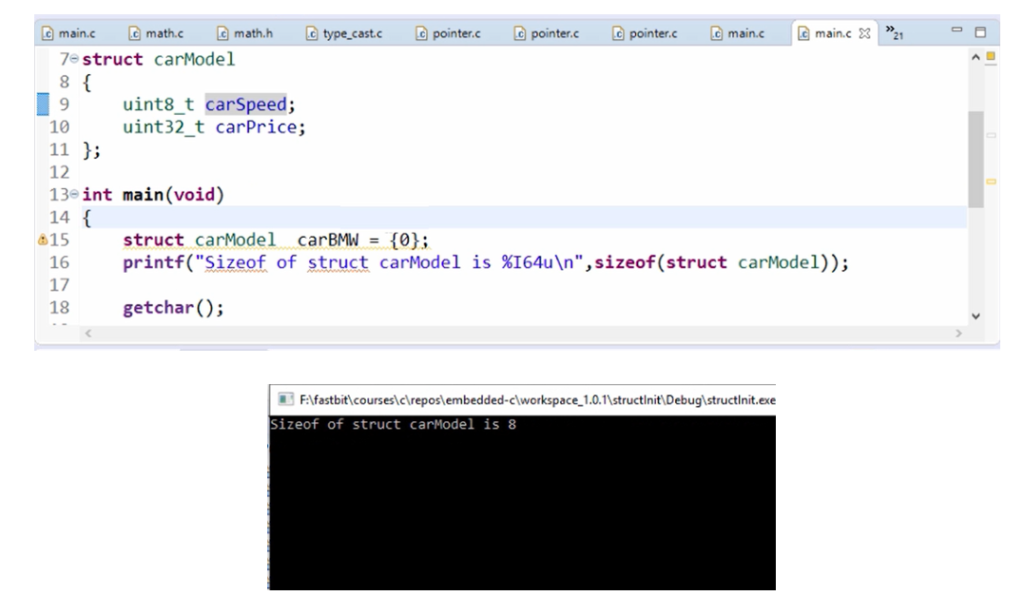Click line number 12 in the gutter
Screen dimensions: 1024x615
tap(59, 172)
